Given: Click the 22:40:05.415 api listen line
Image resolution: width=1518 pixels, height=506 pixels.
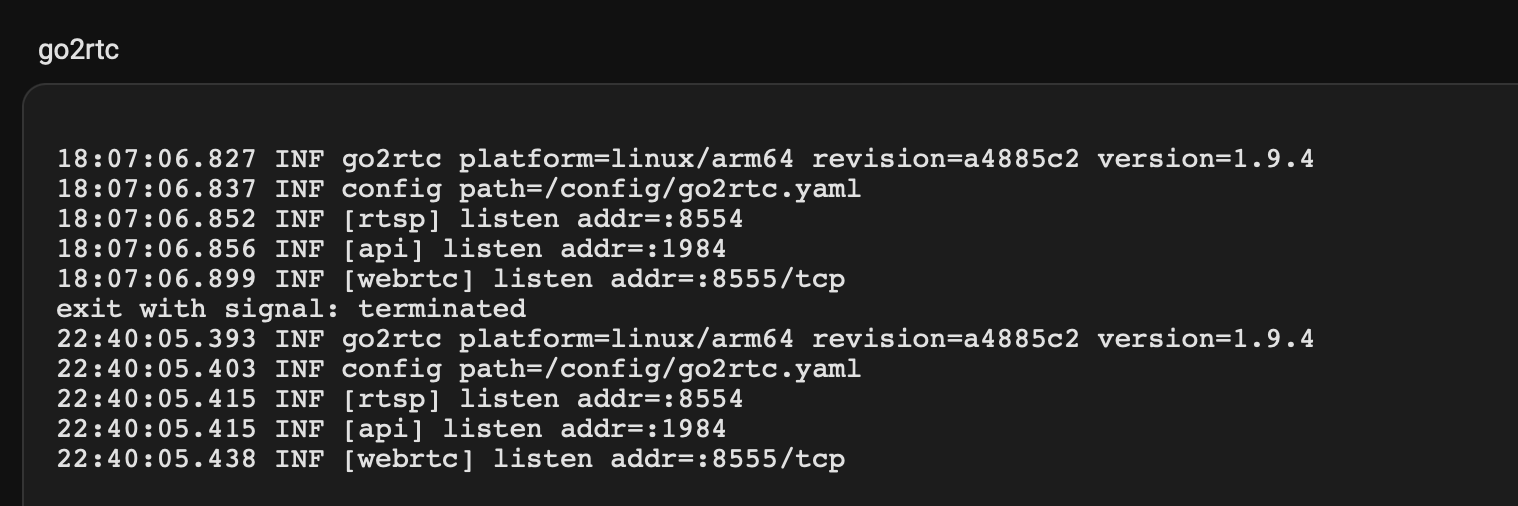Looking at the screenshot, I should (392, 429).
